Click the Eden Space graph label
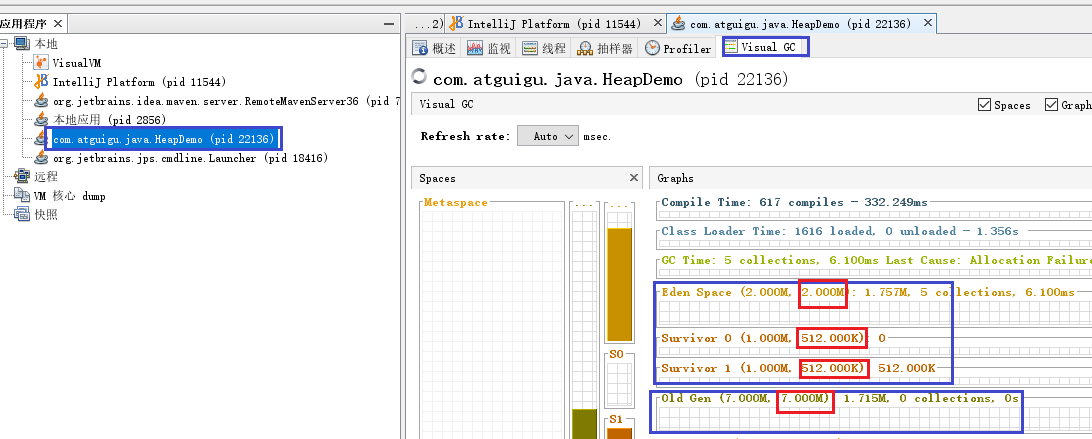The width and height of the screenshot is (1092, 439). coord(867,292)
